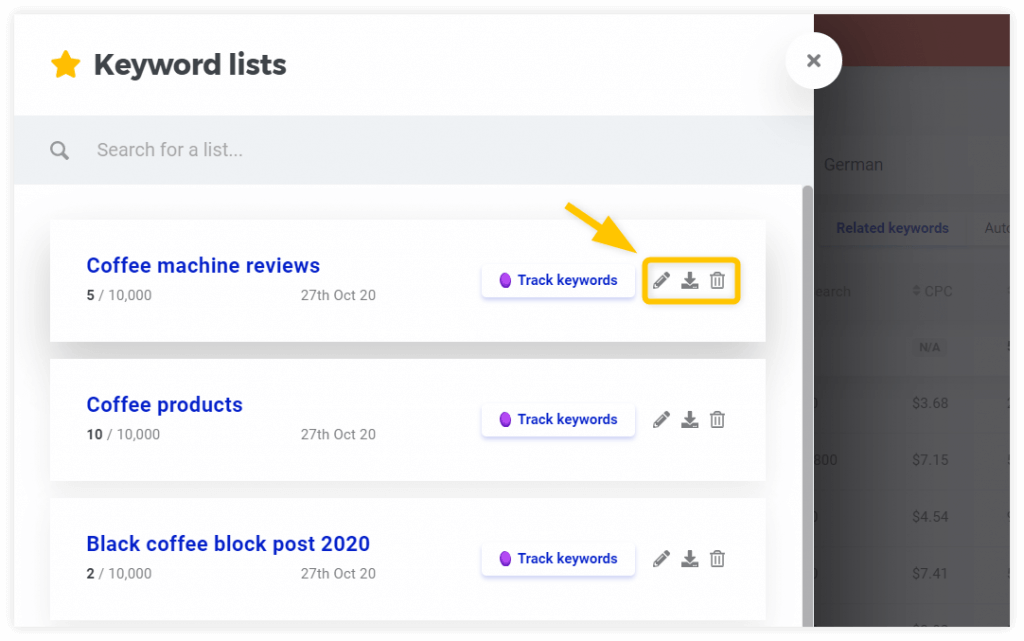Track keywords for Coffee machine reviews
The height and width of the screenshot is (641, 1024).
(x=558, y=281)
